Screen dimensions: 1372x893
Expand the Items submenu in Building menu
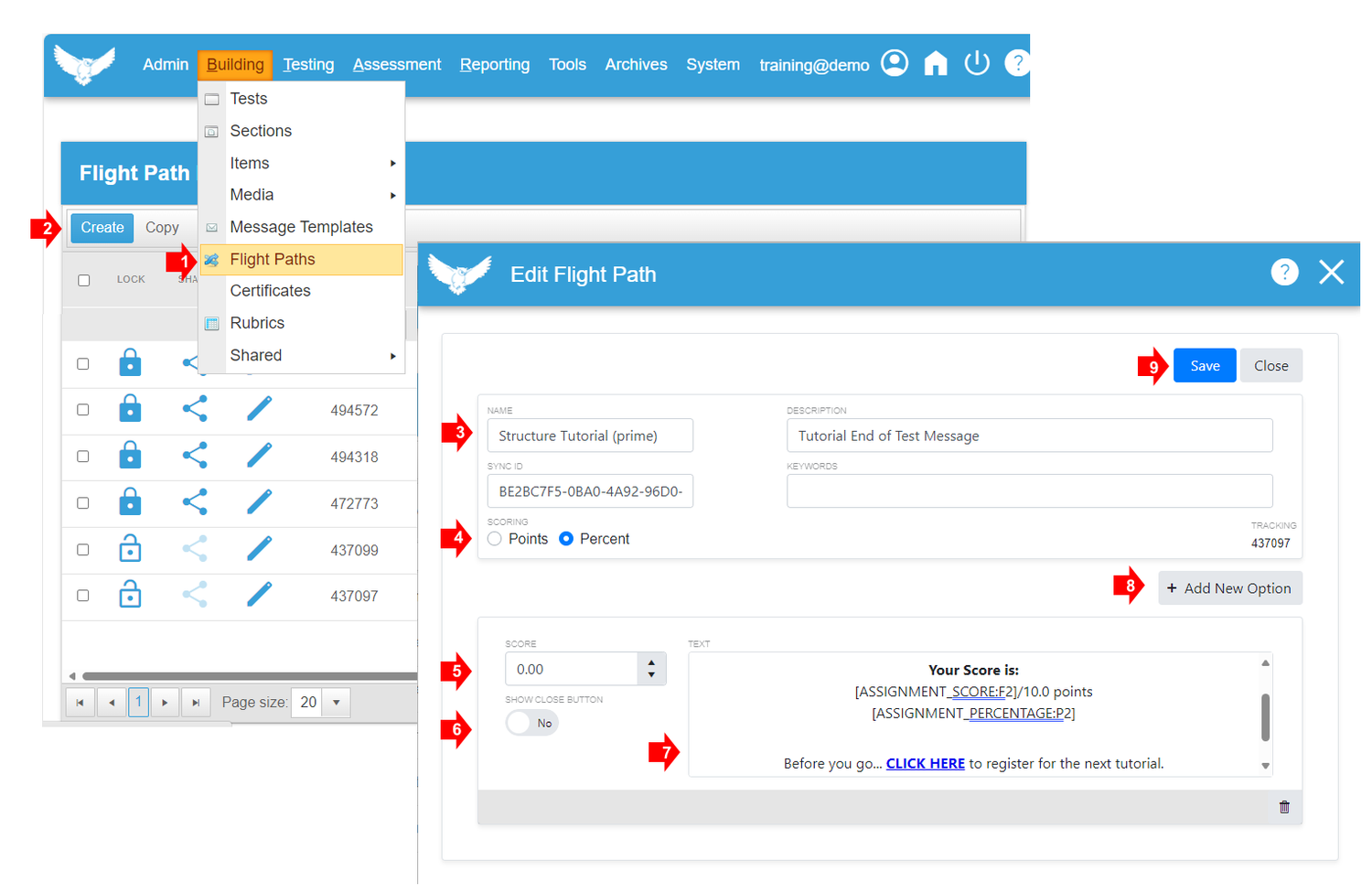point(392,162)
